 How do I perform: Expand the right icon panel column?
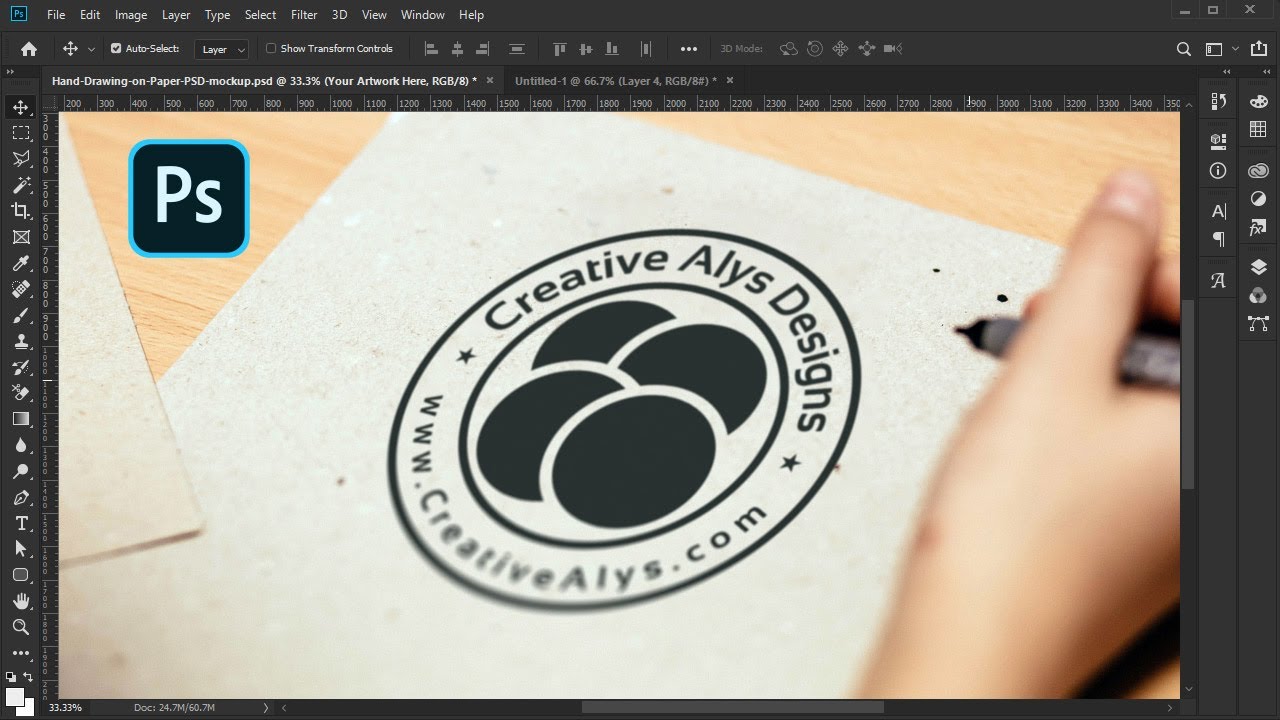tap(1266, 72)
